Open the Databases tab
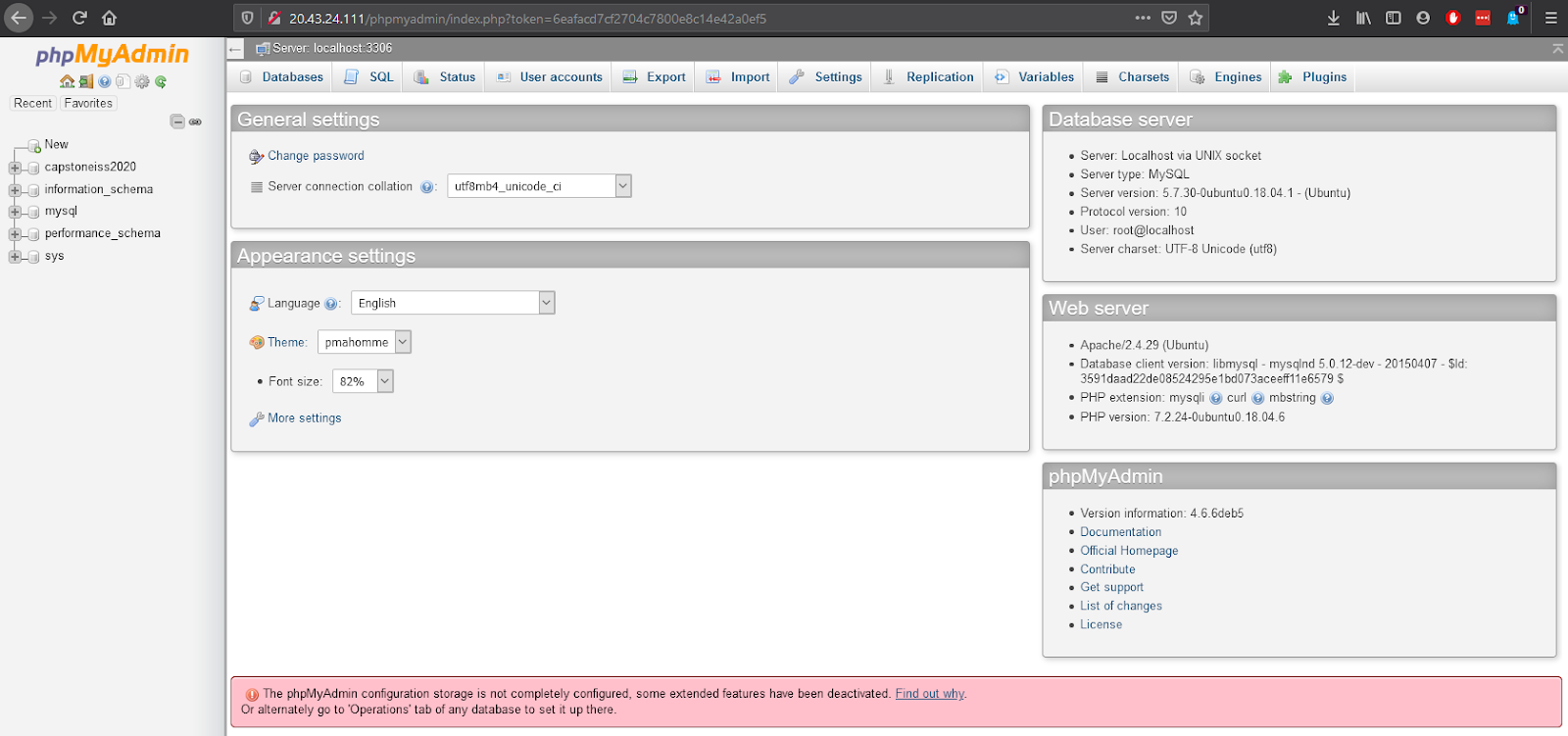This screenshot has width=1568, height=736. 281,77
